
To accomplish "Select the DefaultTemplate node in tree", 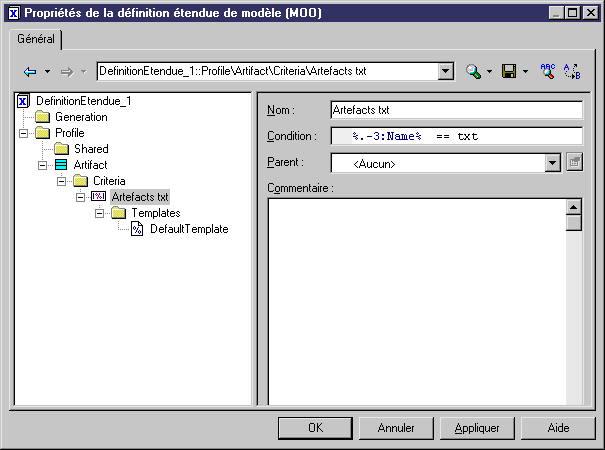I will tap(188, 229).
